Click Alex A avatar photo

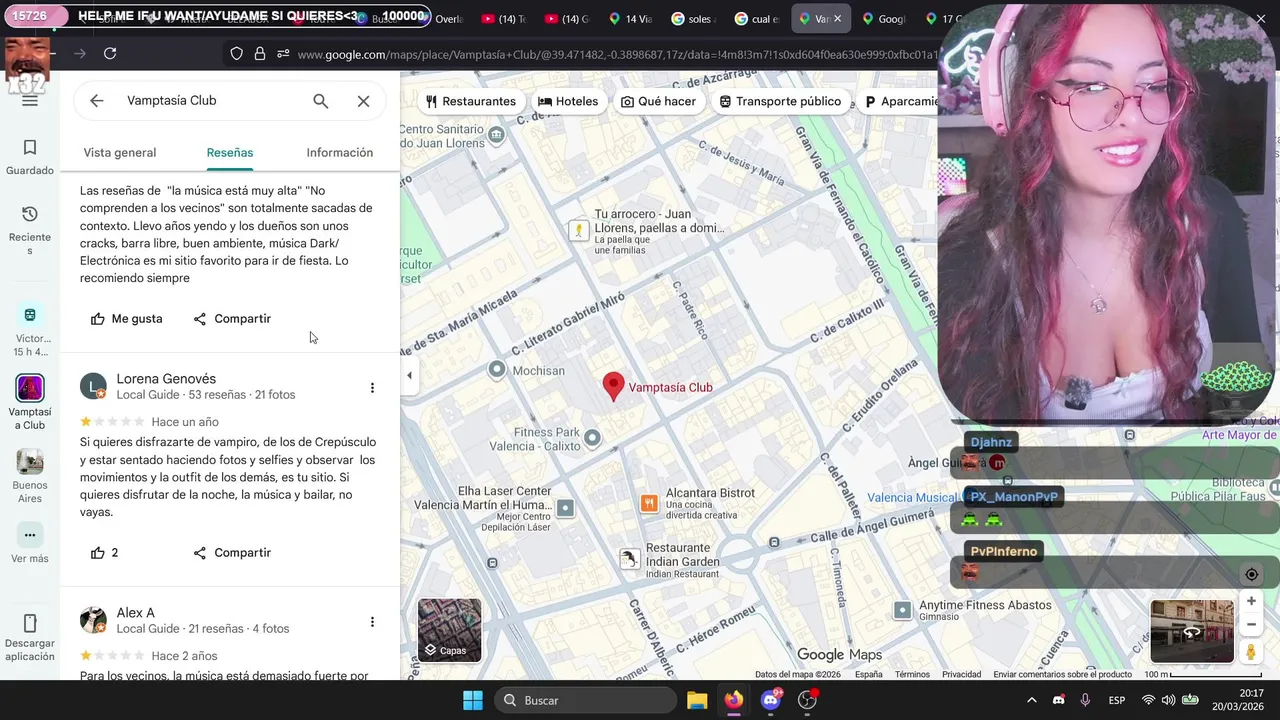coord(93,620)
